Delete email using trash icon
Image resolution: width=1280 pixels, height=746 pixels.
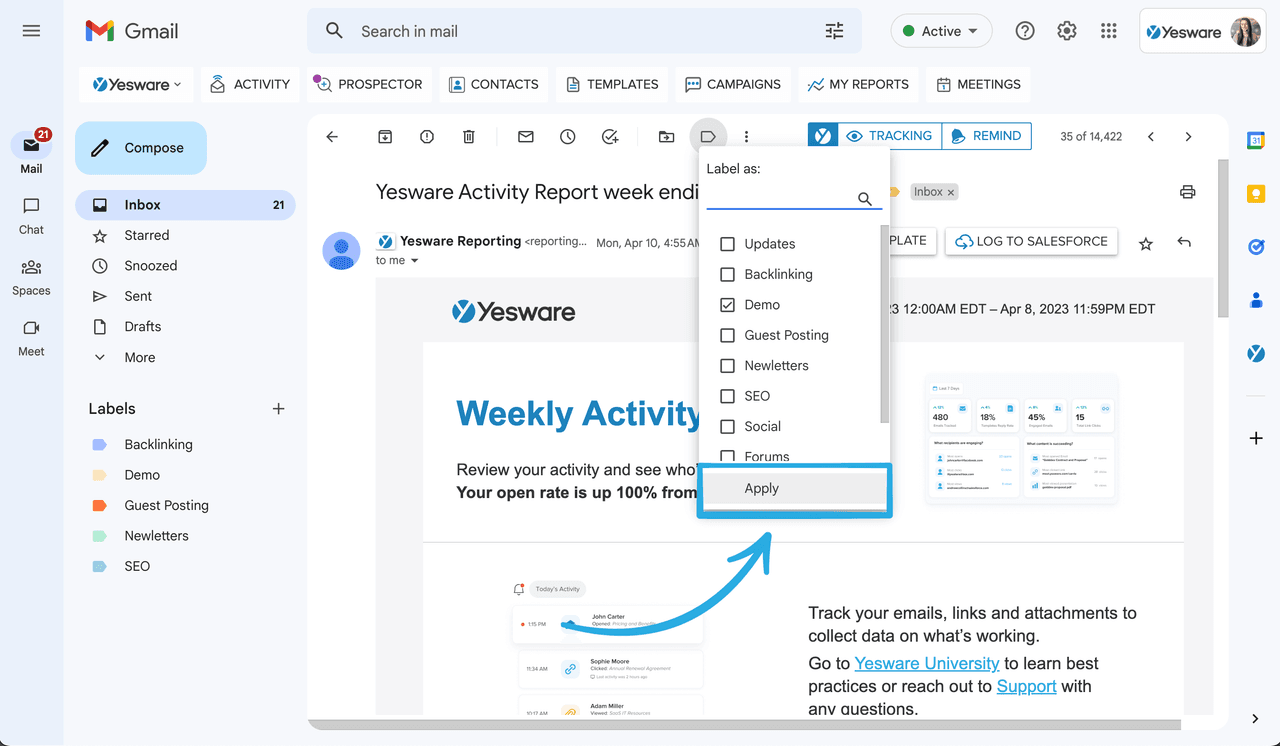pyautogui.click(x=469, y=137)
